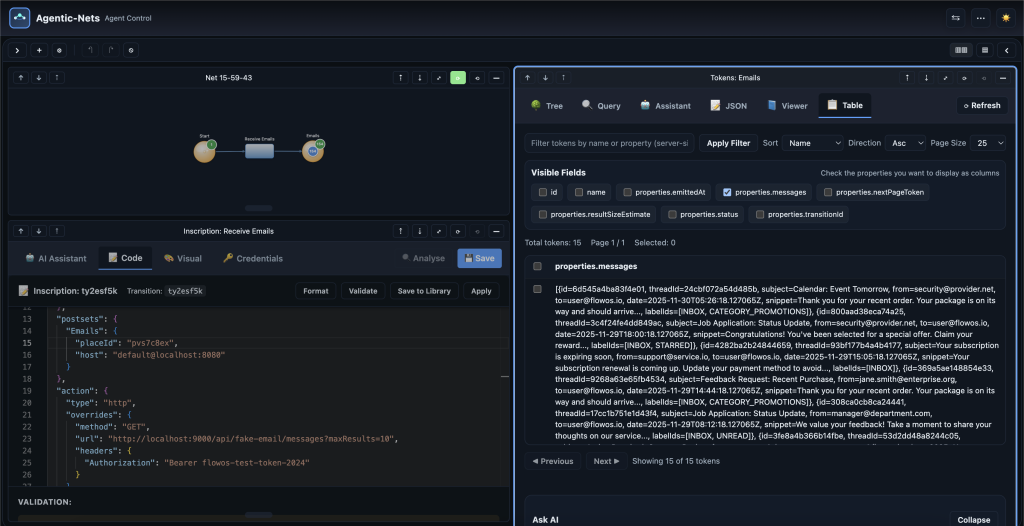Click the green highlighted button in Net panel
Viewport: 1024px width, 526px height.
[x=457, y=77]
